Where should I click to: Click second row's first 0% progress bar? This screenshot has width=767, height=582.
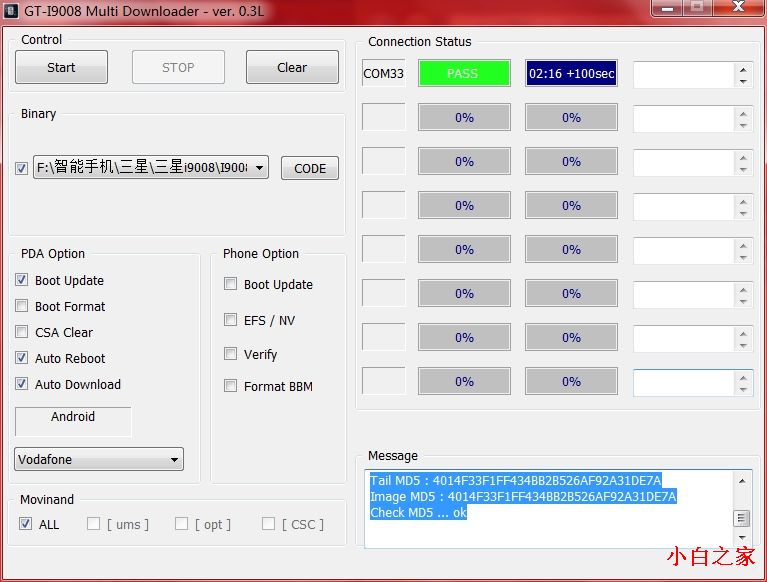coord(464,117)
